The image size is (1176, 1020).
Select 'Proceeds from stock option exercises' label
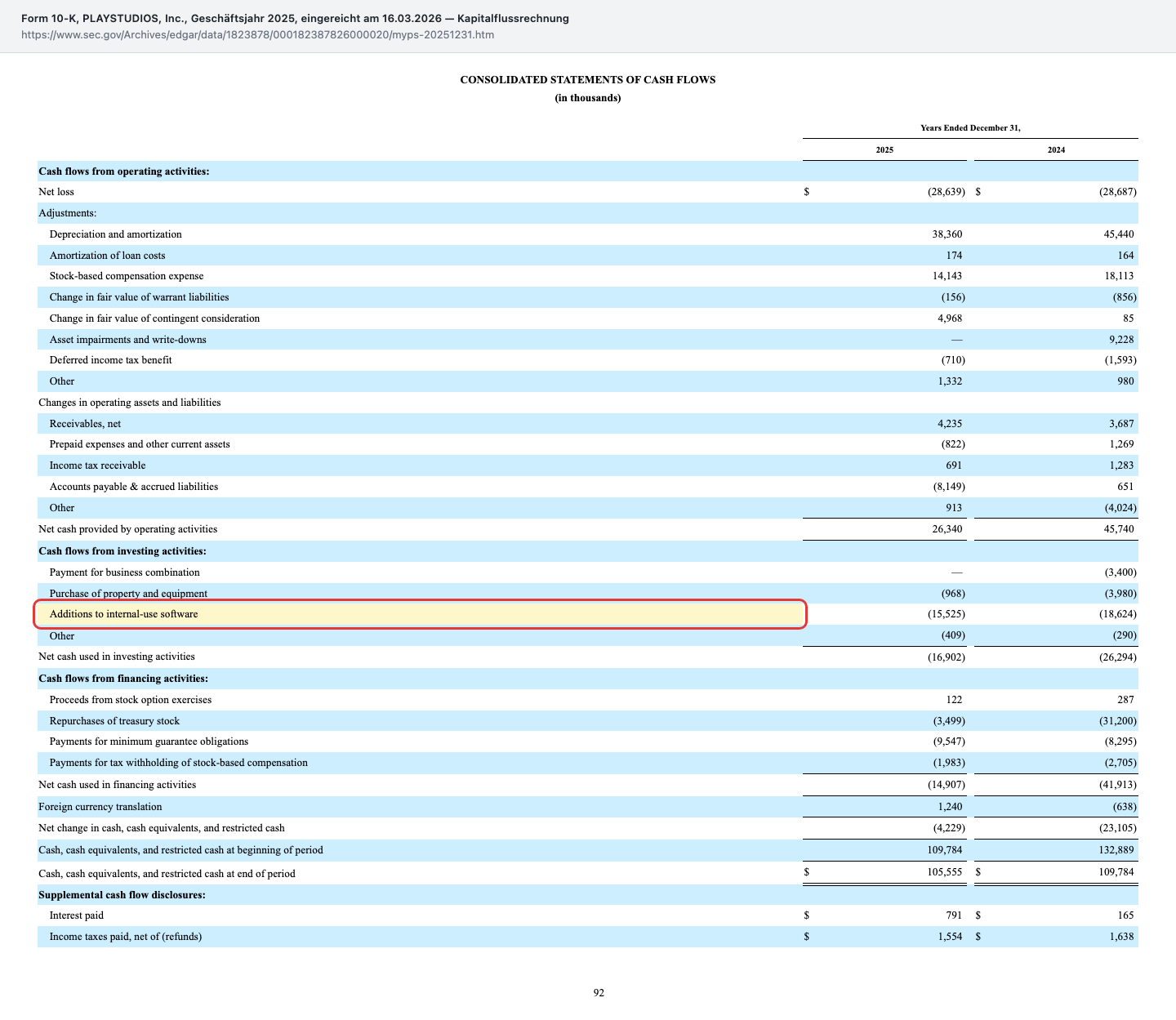pyautogui.click(x=131, y=700)
